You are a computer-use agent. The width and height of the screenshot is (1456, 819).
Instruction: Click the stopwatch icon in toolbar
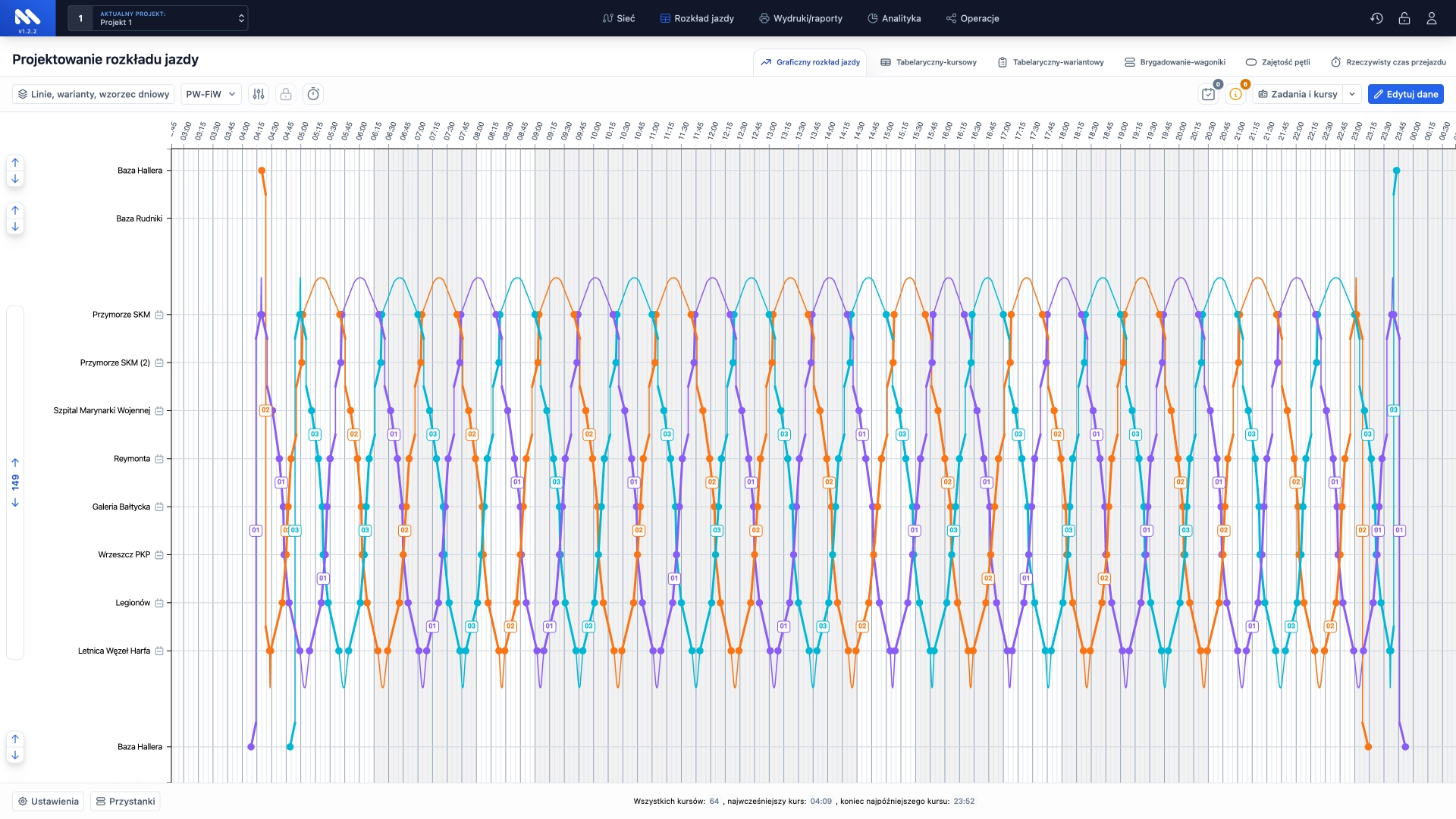[313, 94]
